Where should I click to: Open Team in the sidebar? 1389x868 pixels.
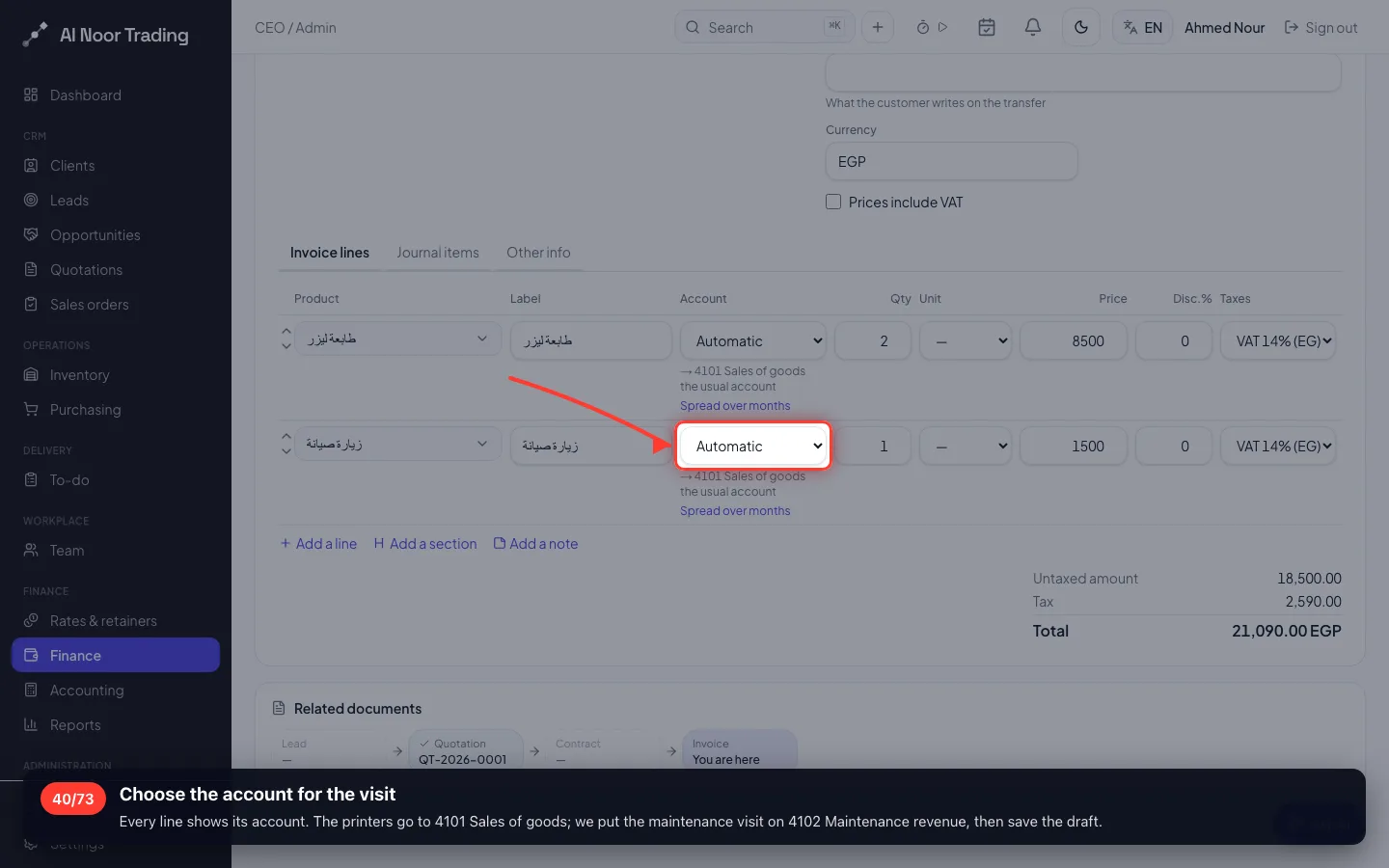point(116,551)
